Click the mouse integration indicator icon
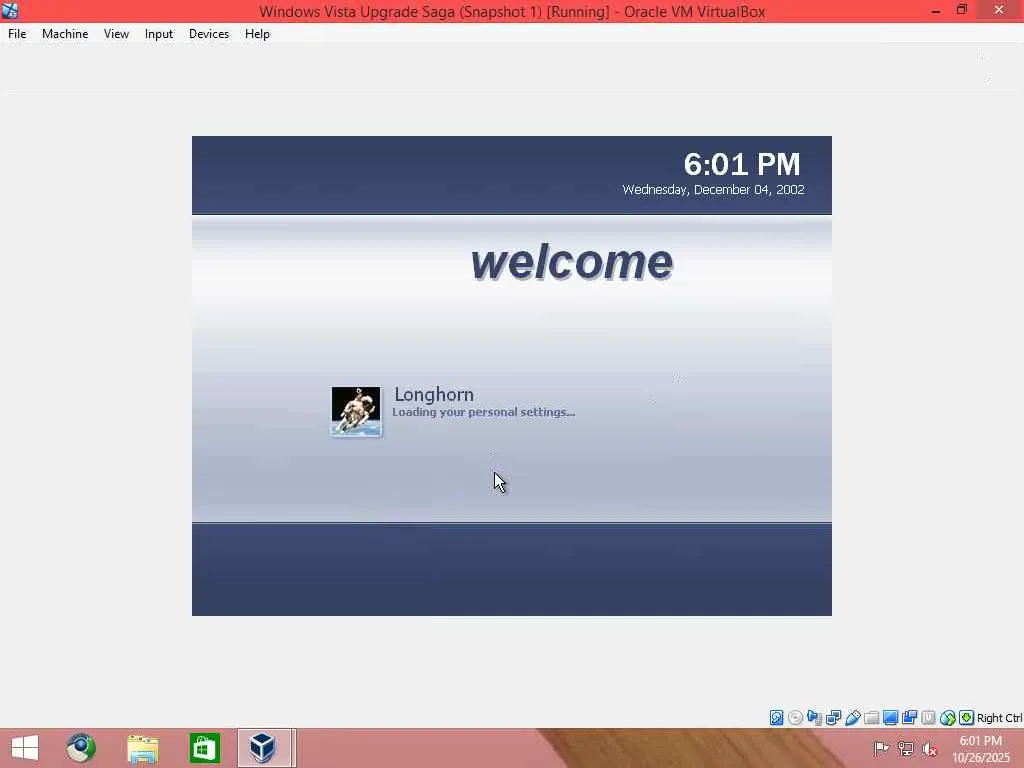Image resolution: width=1024 pixels, height=768 pixels. coord(948,718)
